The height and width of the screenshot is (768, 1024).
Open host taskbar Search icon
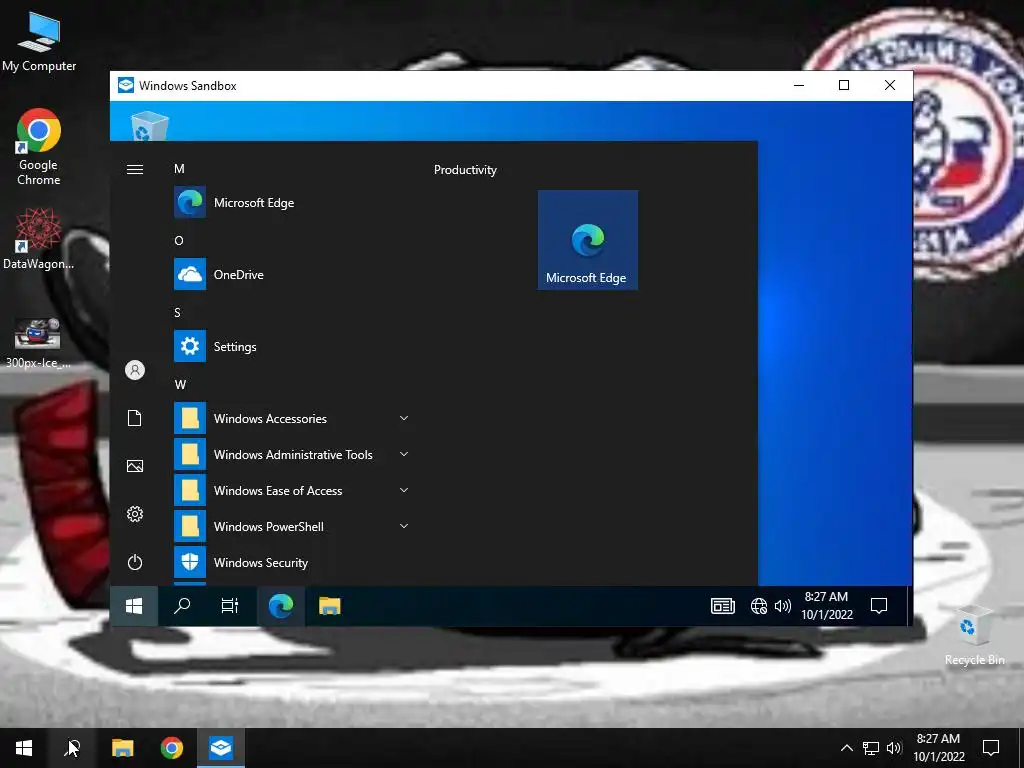72,748
